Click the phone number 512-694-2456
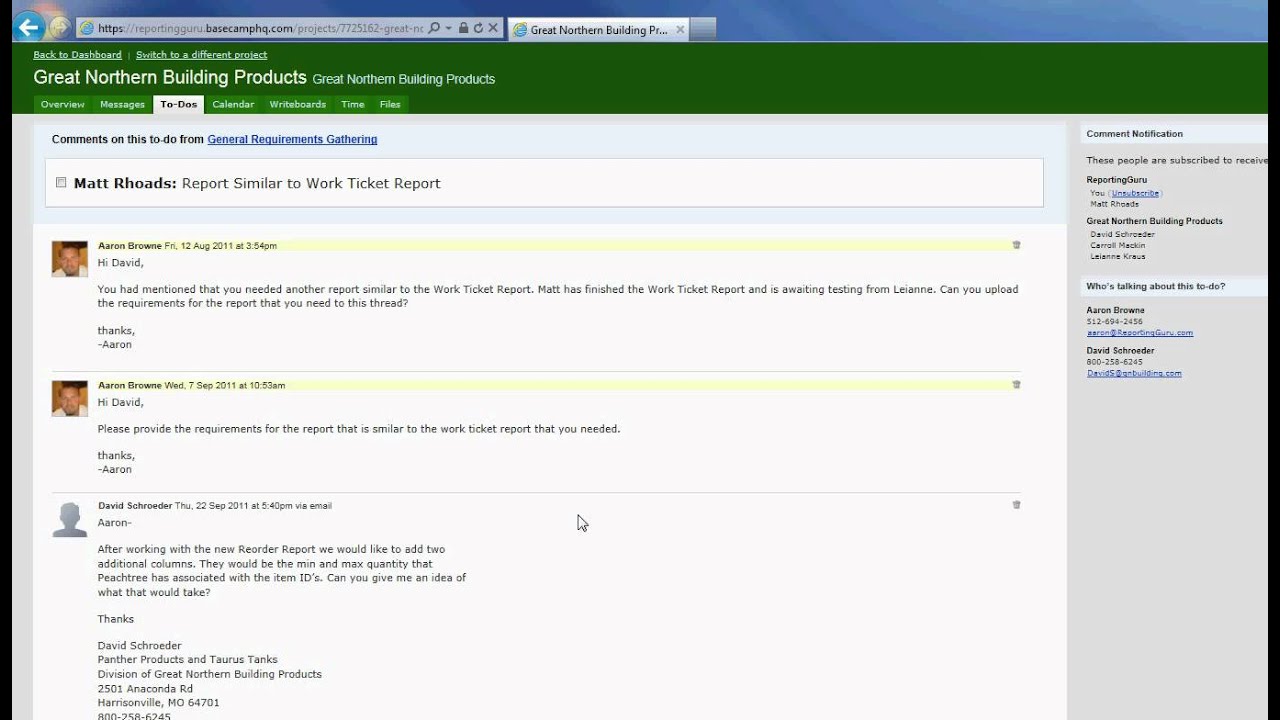Screen dimensions: 1280x720 pyautogui.click(x=1115, y=322)
